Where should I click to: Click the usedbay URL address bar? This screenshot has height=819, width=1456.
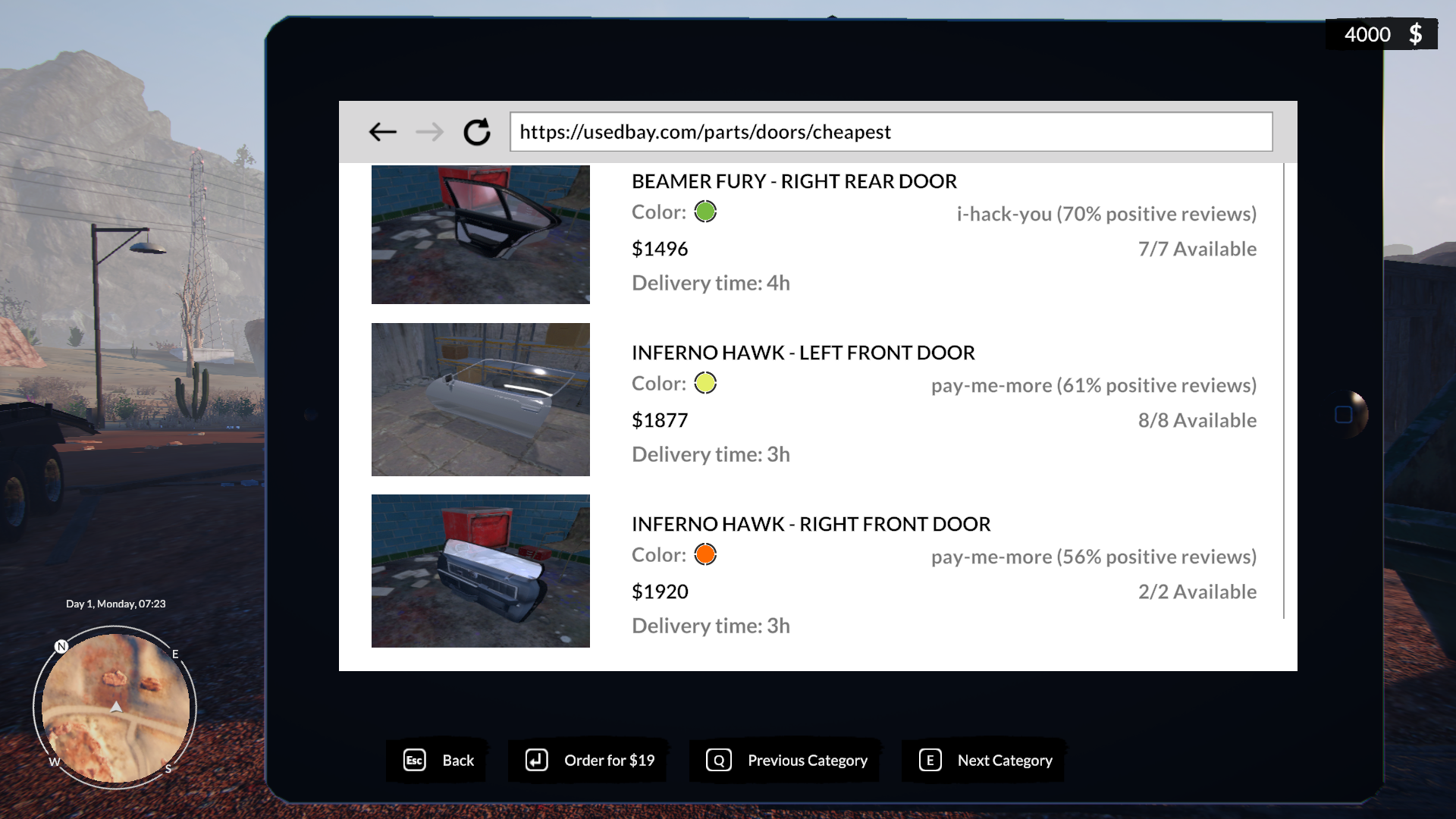(891, 132)
